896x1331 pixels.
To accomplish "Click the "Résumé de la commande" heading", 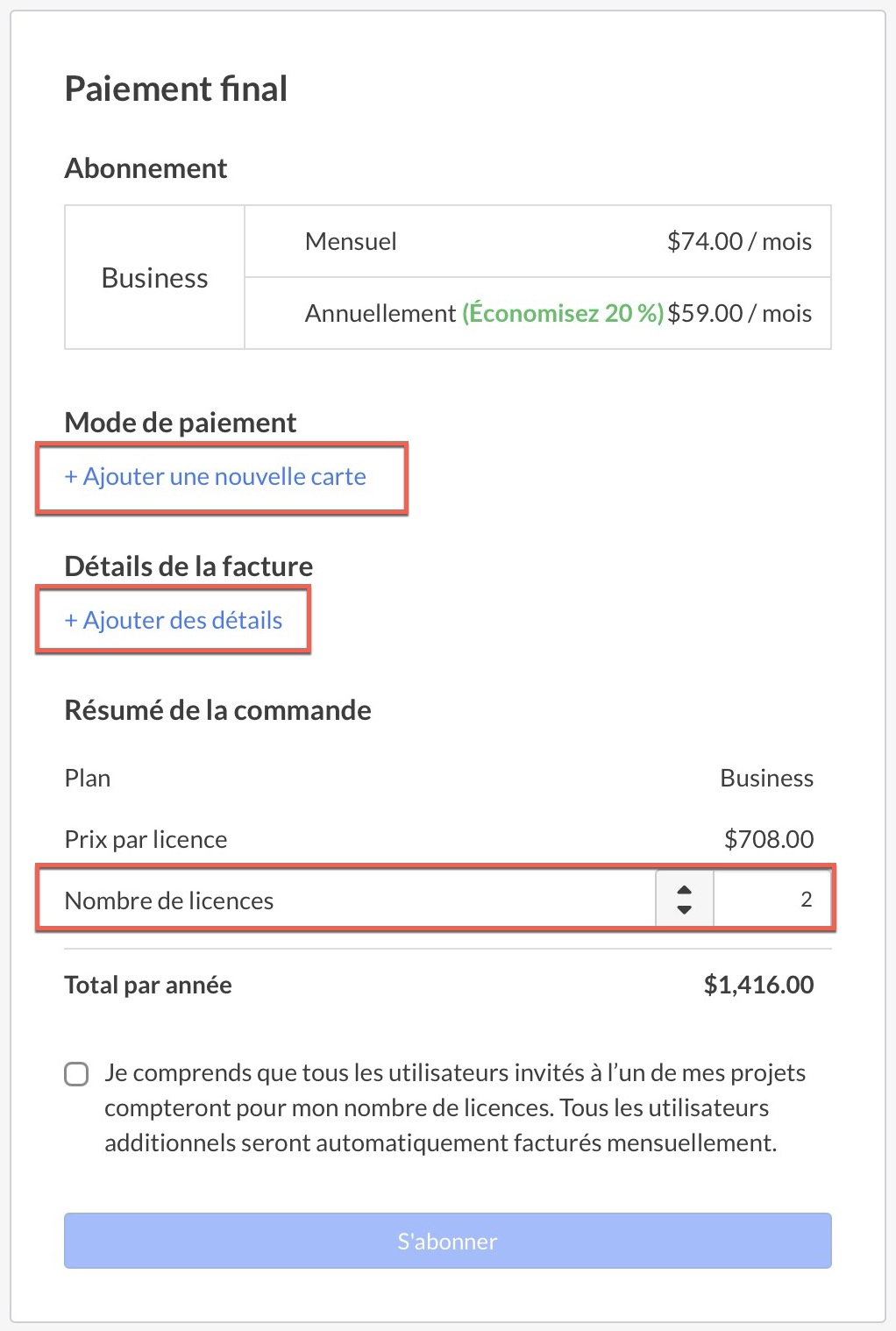I will 218,710.
